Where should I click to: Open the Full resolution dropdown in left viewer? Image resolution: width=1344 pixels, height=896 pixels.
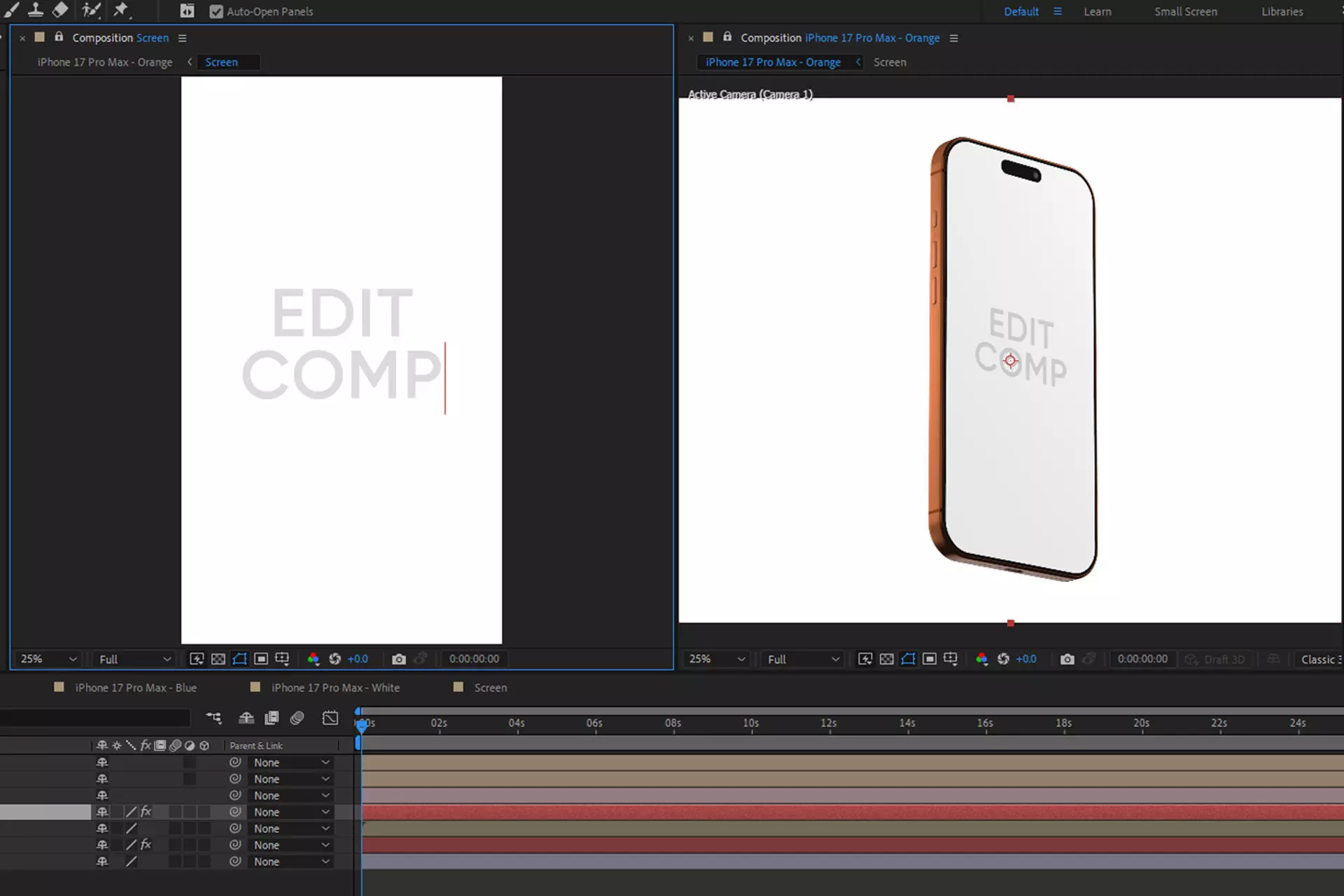point(134,659)
